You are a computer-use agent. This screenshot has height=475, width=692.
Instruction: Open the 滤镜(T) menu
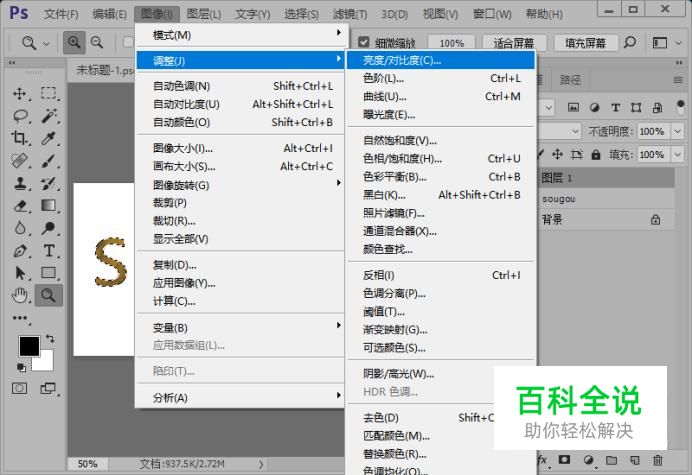click(350, 14)
